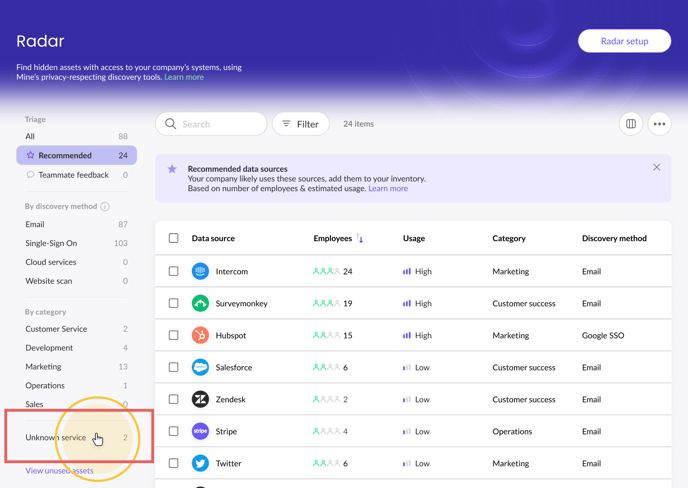Click the Intercom logo icon

click(200, 271)
